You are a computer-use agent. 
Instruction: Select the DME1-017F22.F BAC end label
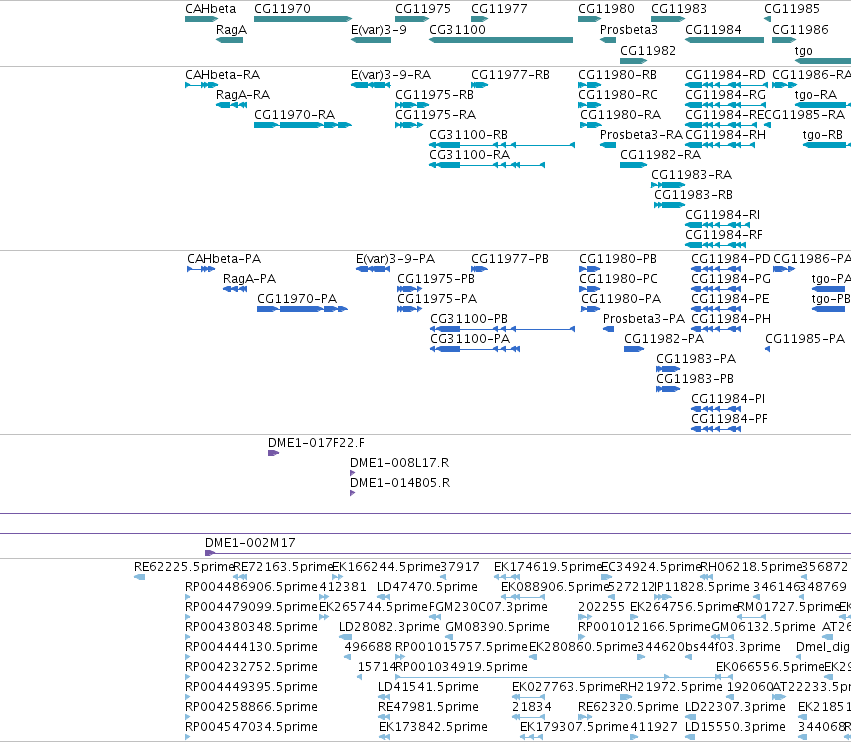click(x=316, y=442)
